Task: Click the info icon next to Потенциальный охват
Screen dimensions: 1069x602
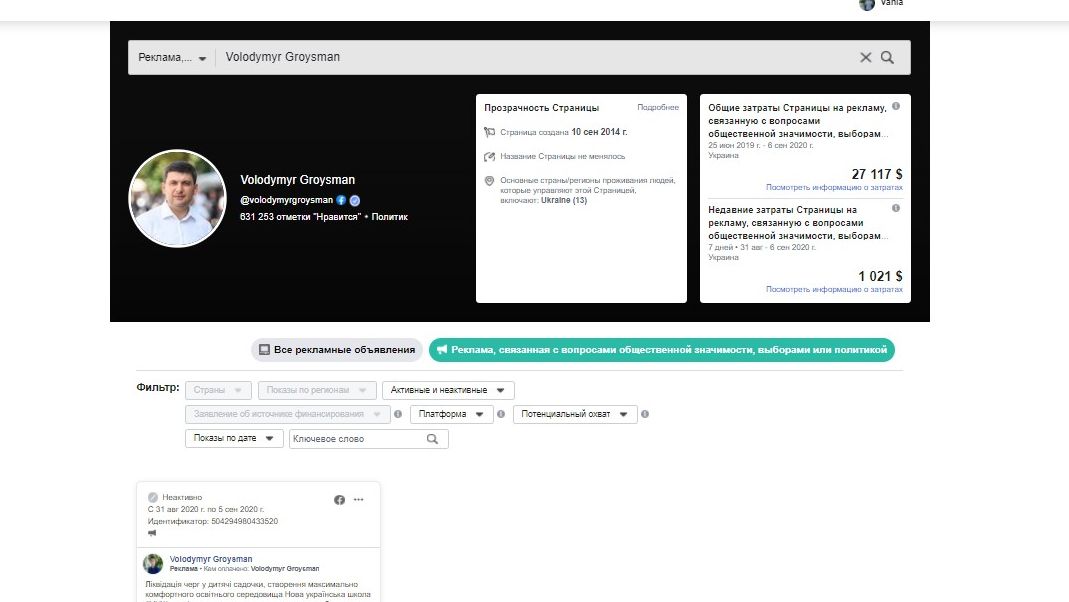Action: tap(645, 414)
